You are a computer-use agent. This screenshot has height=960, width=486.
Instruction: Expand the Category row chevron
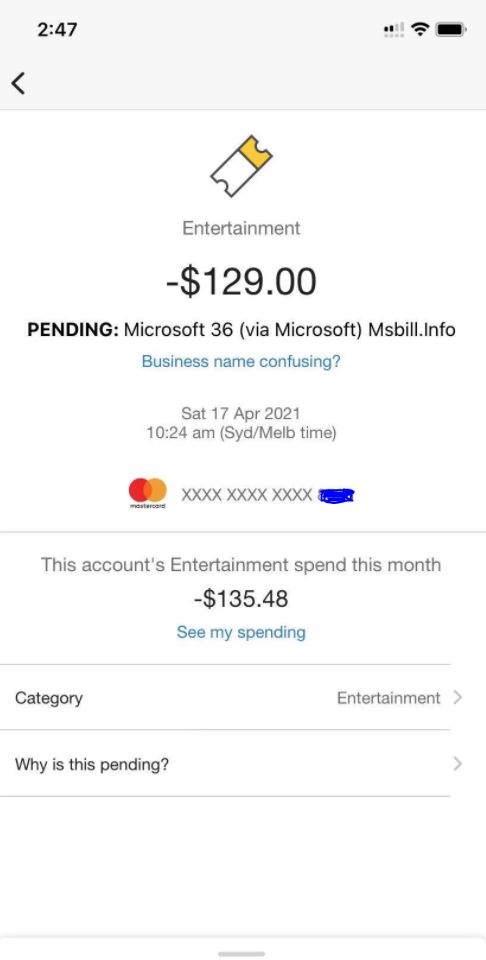pyautogui.click(x=457, y=697)
